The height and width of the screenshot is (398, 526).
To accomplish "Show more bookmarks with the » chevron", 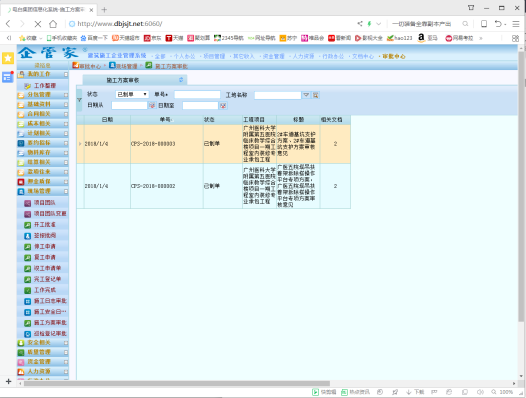I will point(480,38).
